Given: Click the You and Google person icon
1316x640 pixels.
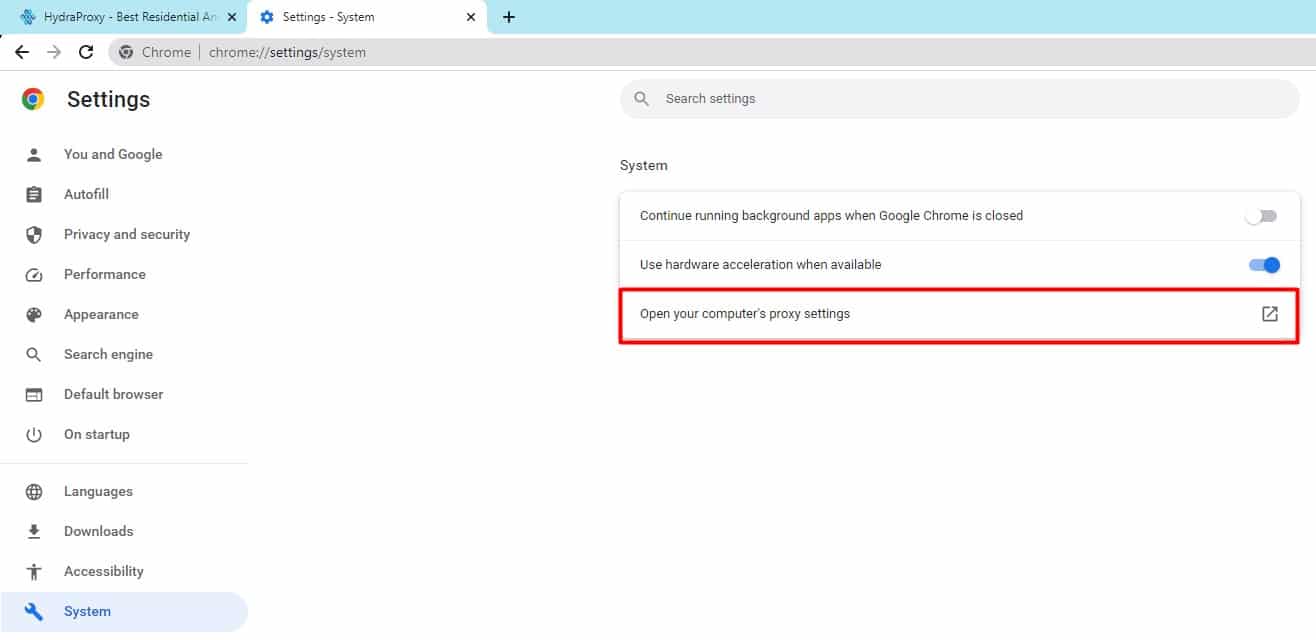Looking at the screenshot, I should tap(35, 154).
